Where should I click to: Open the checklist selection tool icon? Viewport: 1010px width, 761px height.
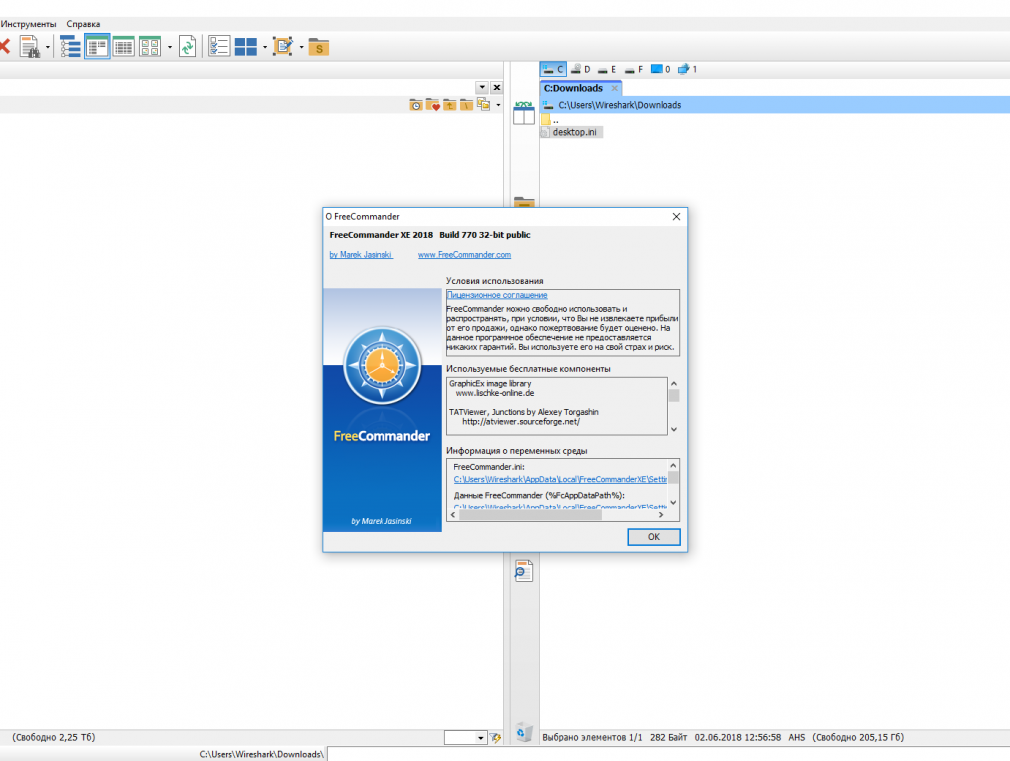coord(219,47)
